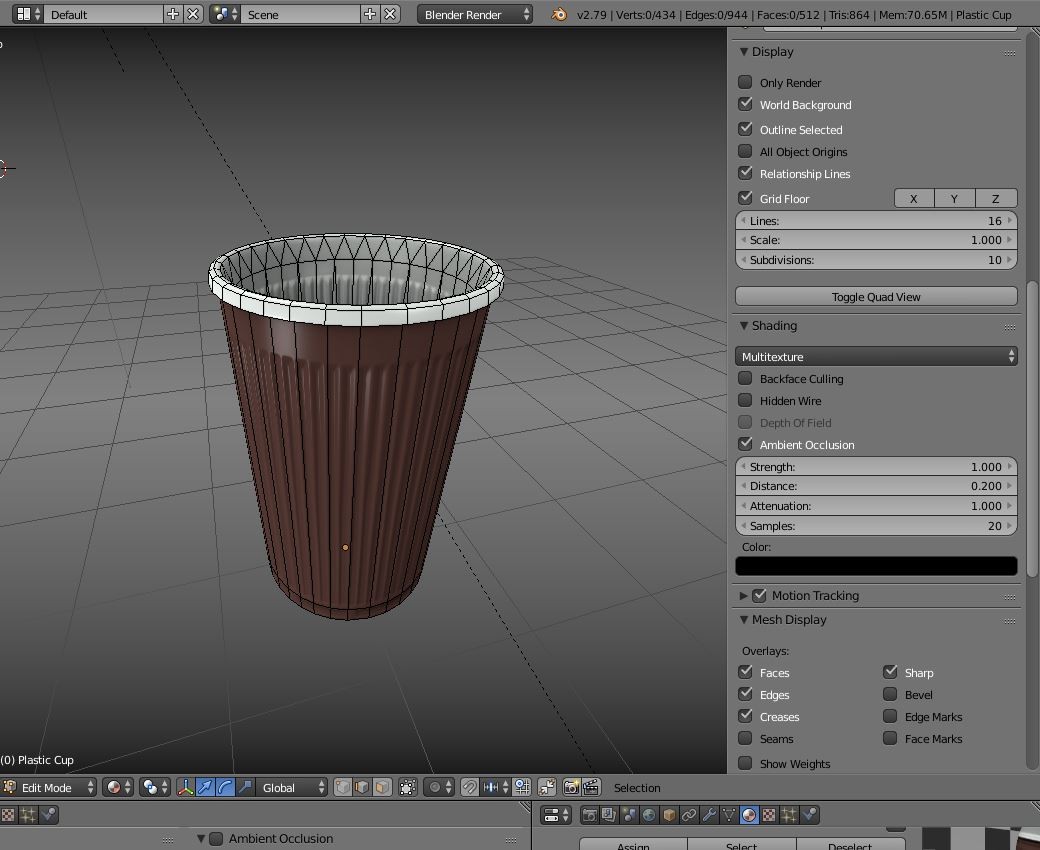Open the Edit Mode selector
Screen dimensions: 1040x850
tap(50, 787)
